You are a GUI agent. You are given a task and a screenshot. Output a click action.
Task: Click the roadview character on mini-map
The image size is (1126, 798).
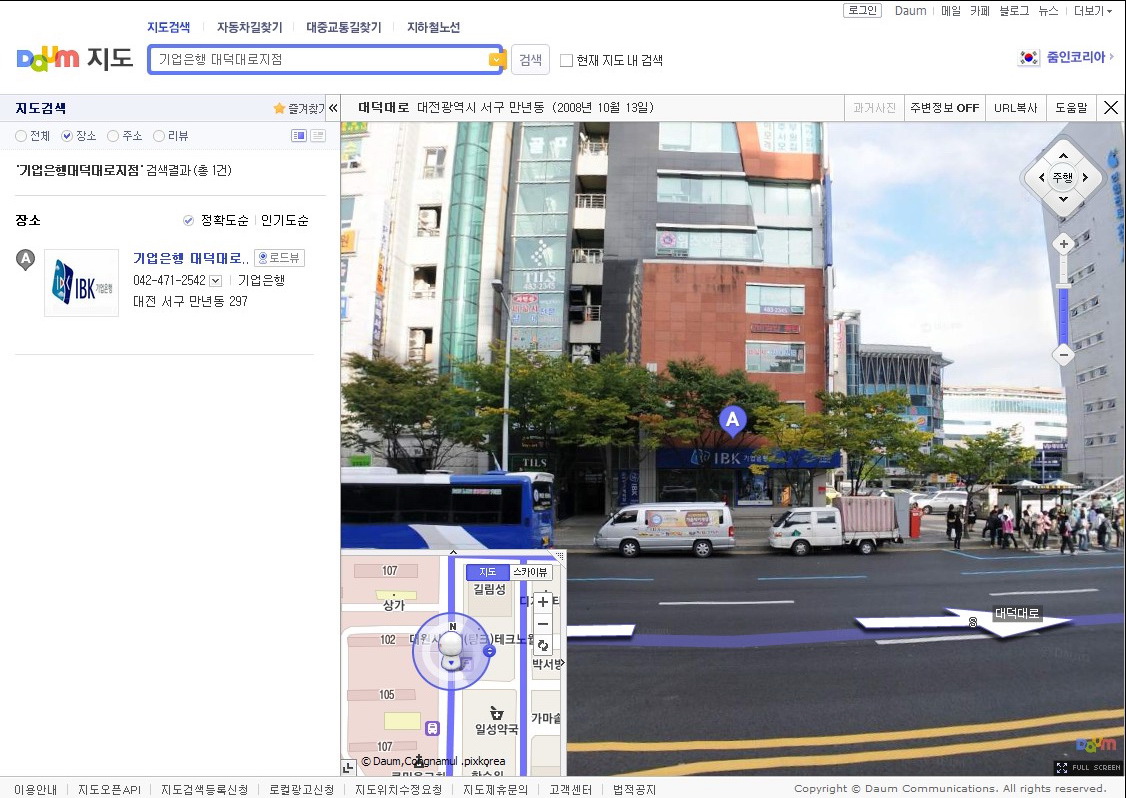pyautogui.click(x=450, y=649)
